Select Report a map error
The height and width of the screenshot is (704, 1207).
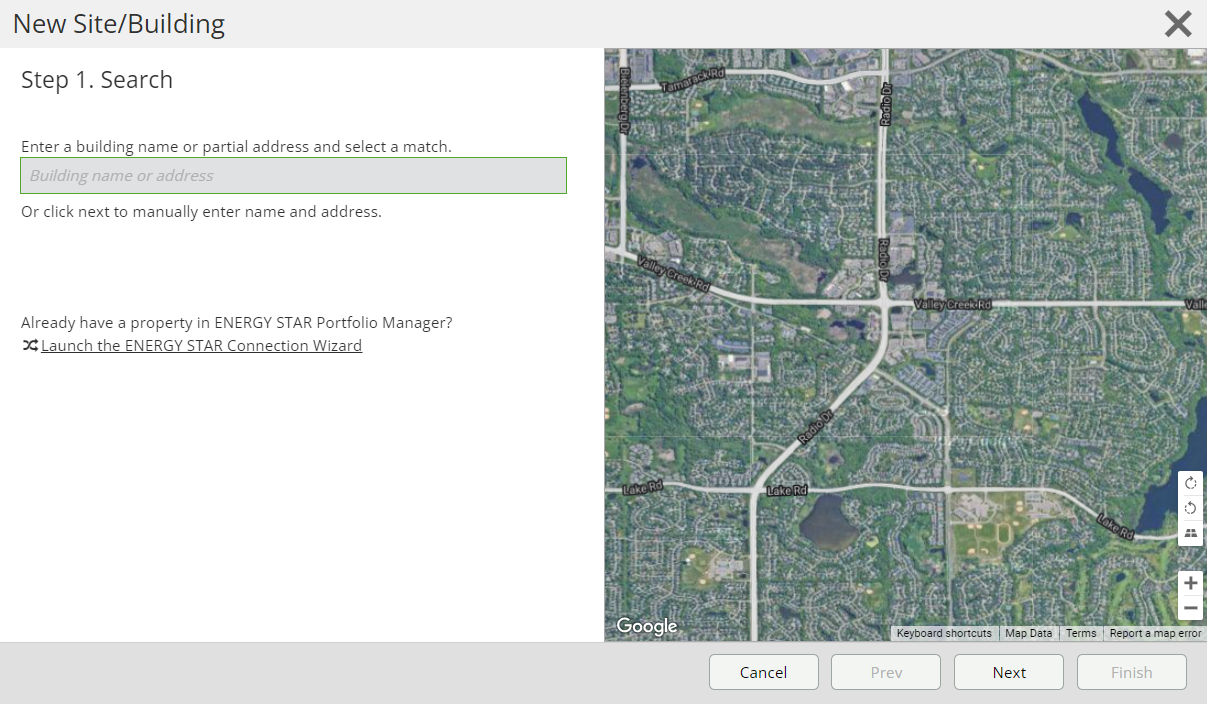coord(1155,633)
